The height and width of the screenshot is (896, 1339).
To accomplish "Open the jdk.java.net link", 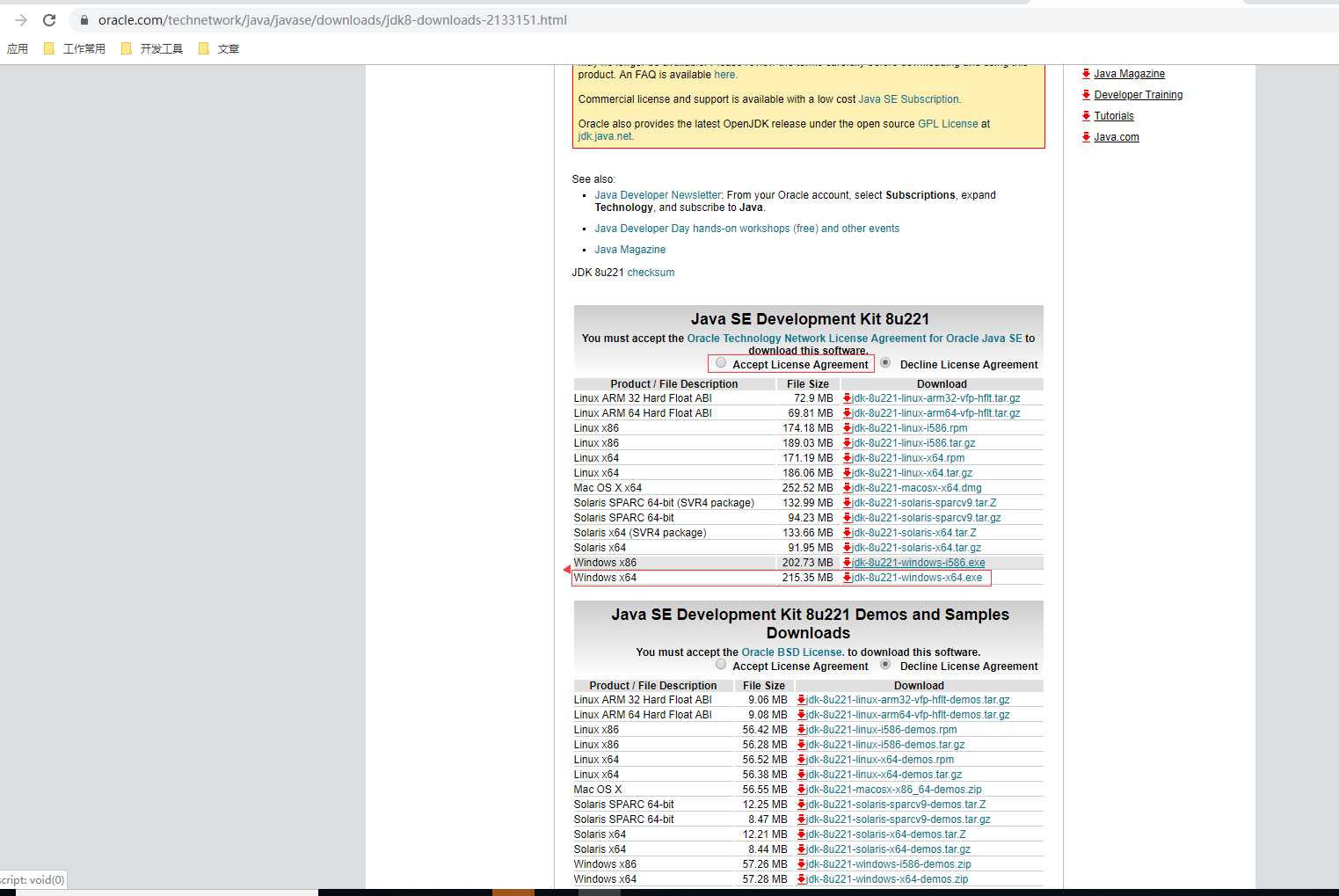I will pyautogui.click(x=604, y=136).
